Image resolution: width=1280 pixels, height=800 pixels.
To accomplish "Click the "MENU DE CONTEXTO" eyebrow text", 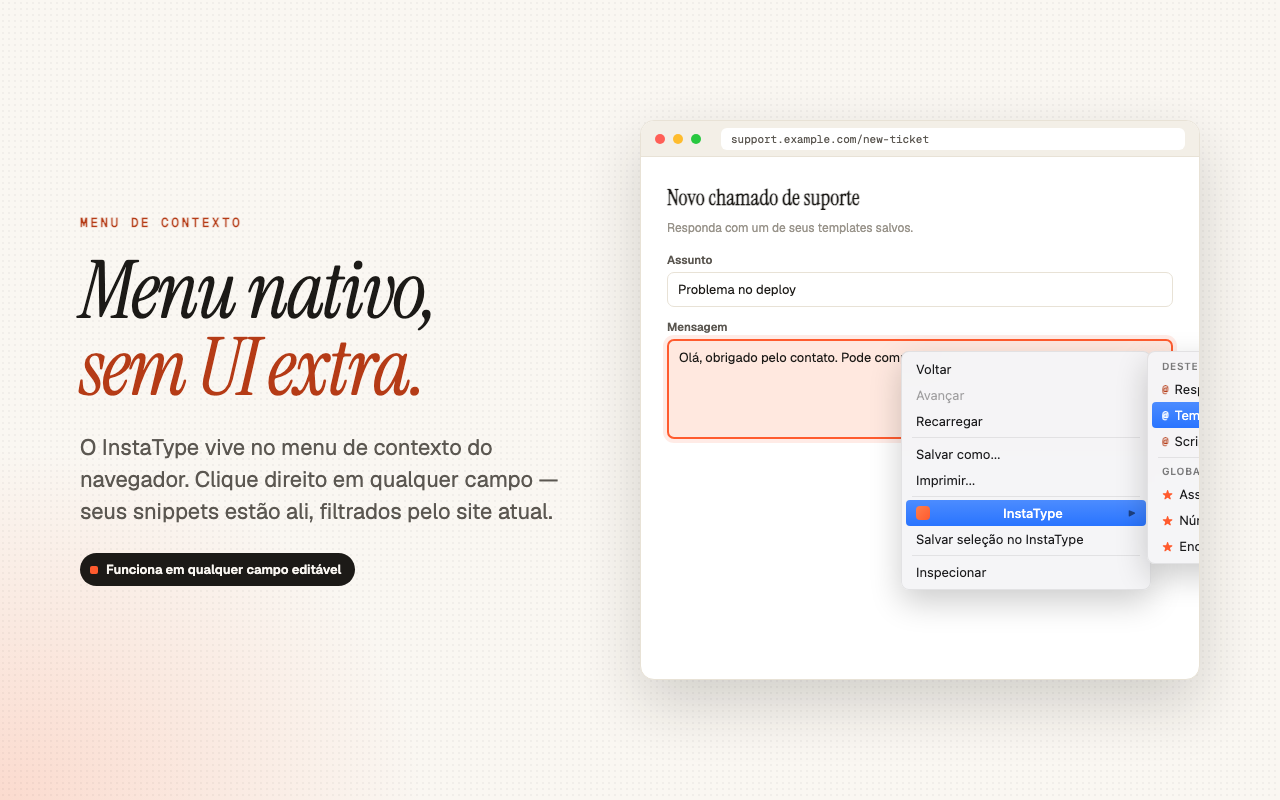I will 161,223.
